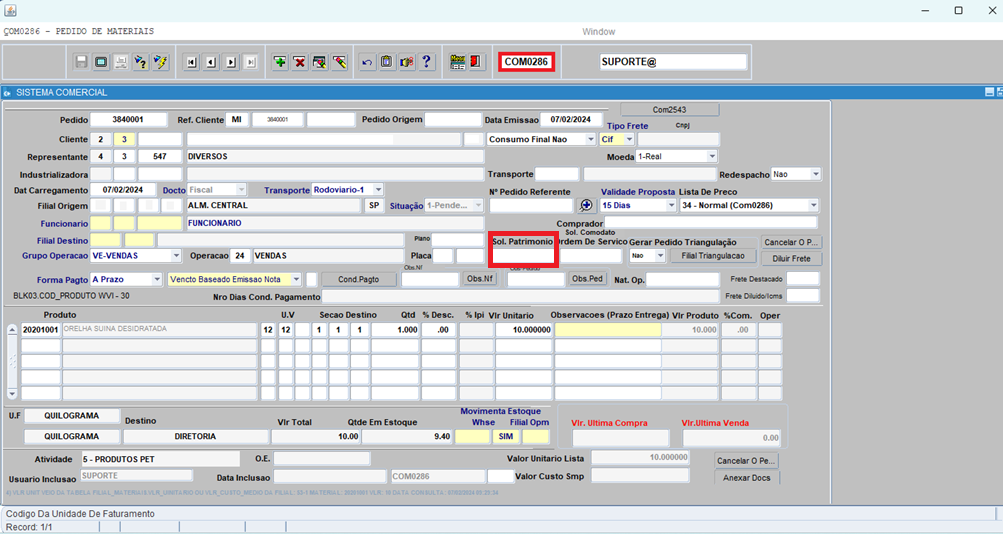
Task: Click the Cond.Pagto button
Action: pyautogui.click(x=358, y=279)
